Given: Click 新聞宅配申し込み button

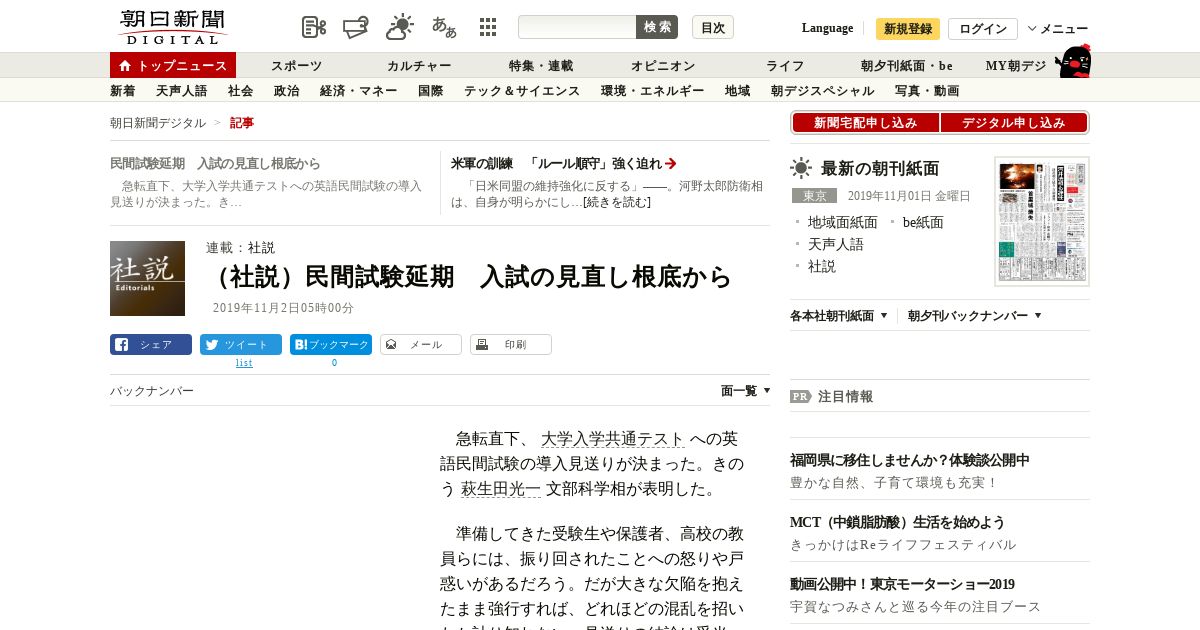Looking at the screenshot, I should tap(865, 123).
